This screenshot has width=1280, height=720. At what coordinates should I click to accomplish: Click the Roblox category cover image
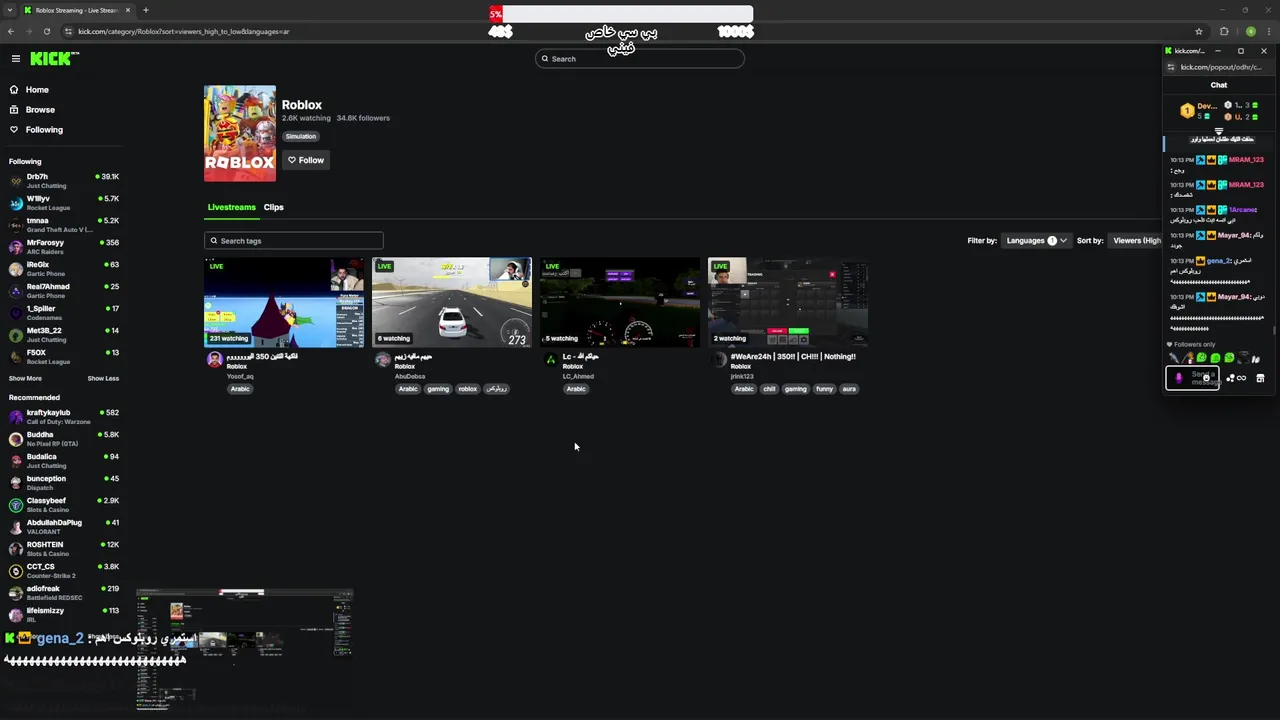click(240, 133)
